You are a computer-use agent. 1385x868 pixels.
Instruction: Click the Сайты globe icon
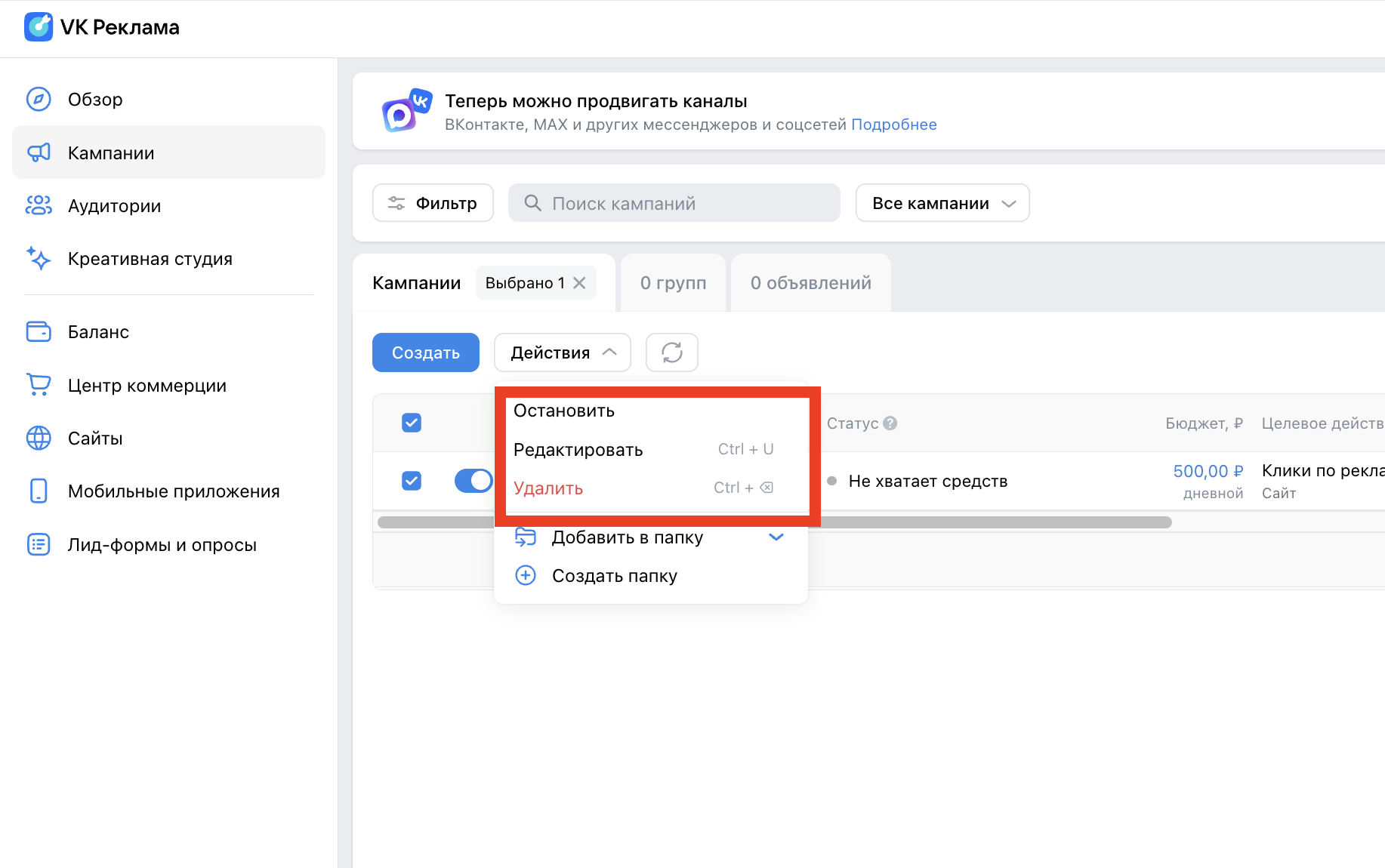click(39, 438)
